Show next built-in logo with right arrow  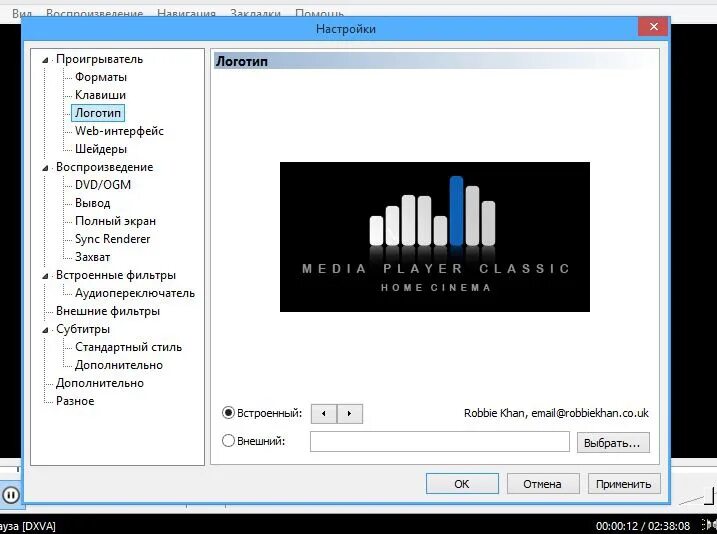350,414
